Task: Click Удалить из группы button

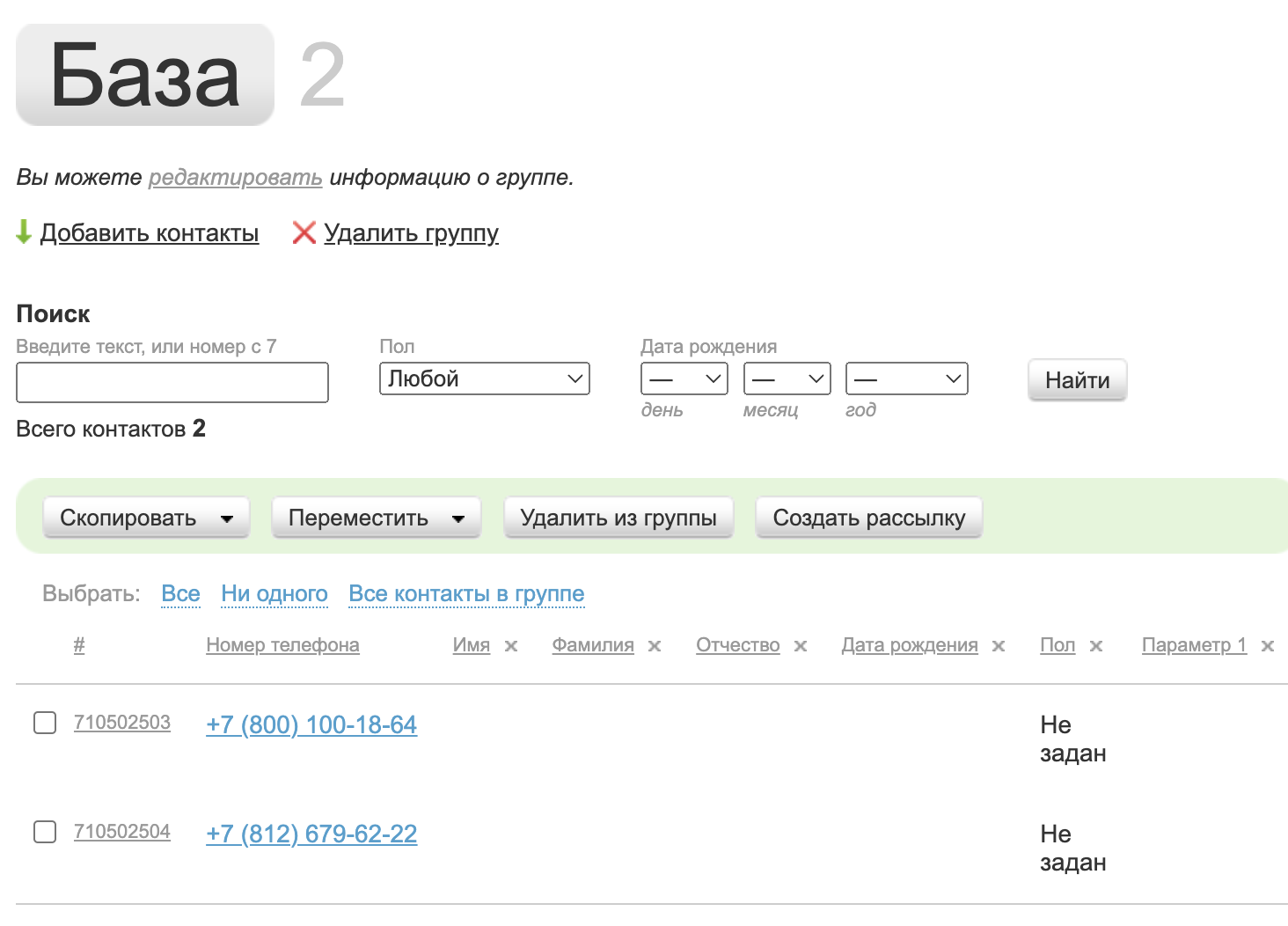Action: pos(618,518)
